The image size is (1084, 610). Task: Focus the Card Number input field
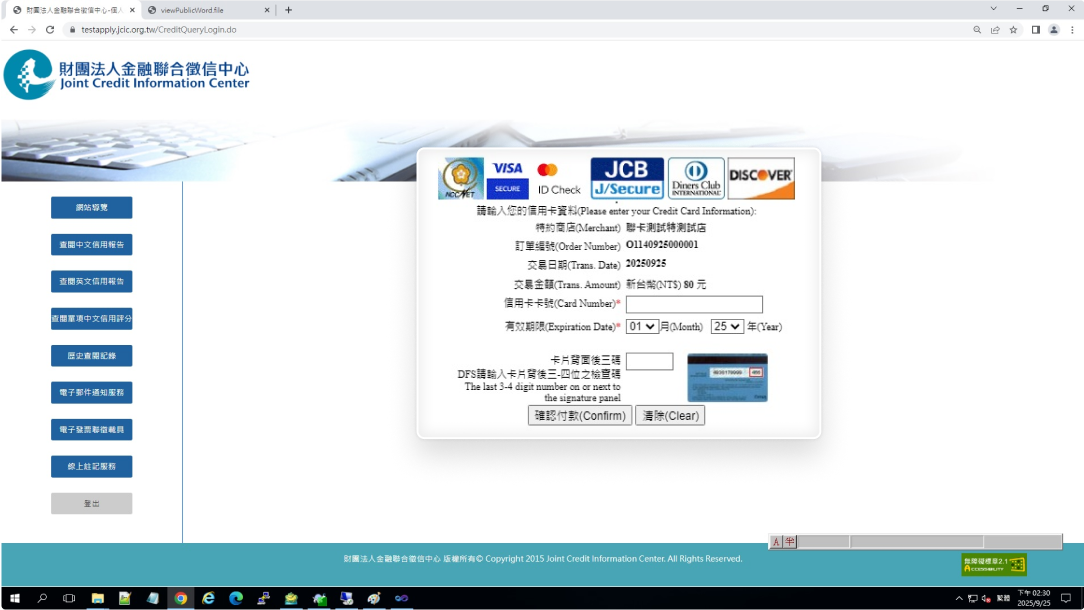694,305
